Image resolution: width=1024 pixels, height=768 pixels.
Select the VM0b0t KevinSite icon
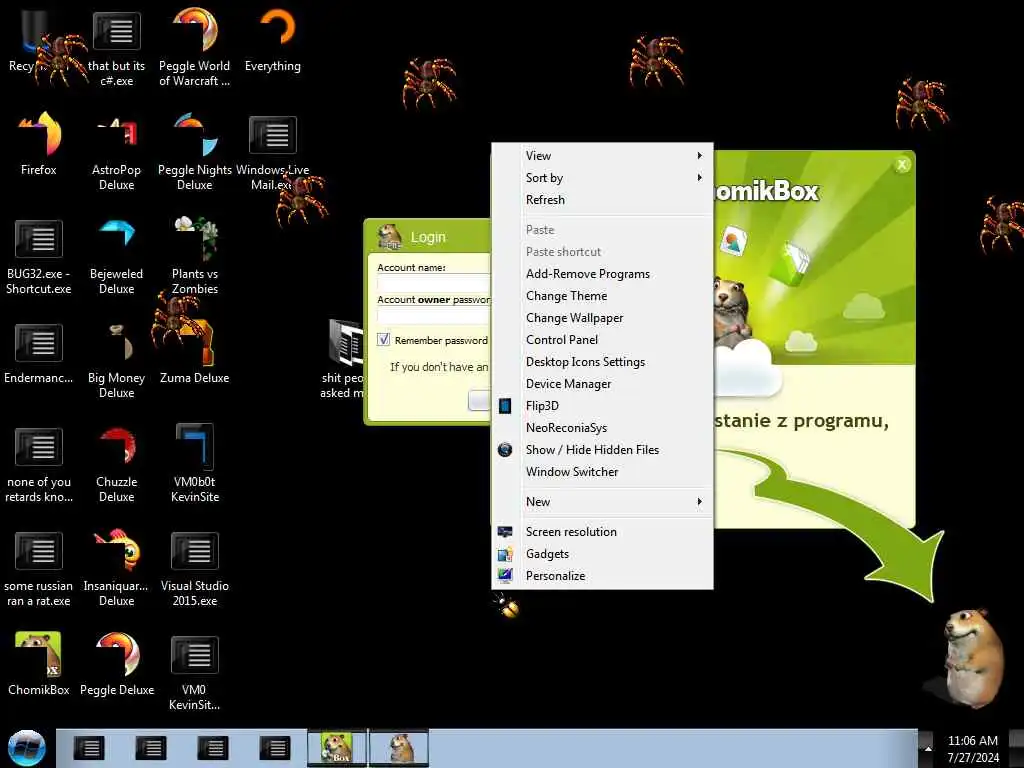[195, 464]
